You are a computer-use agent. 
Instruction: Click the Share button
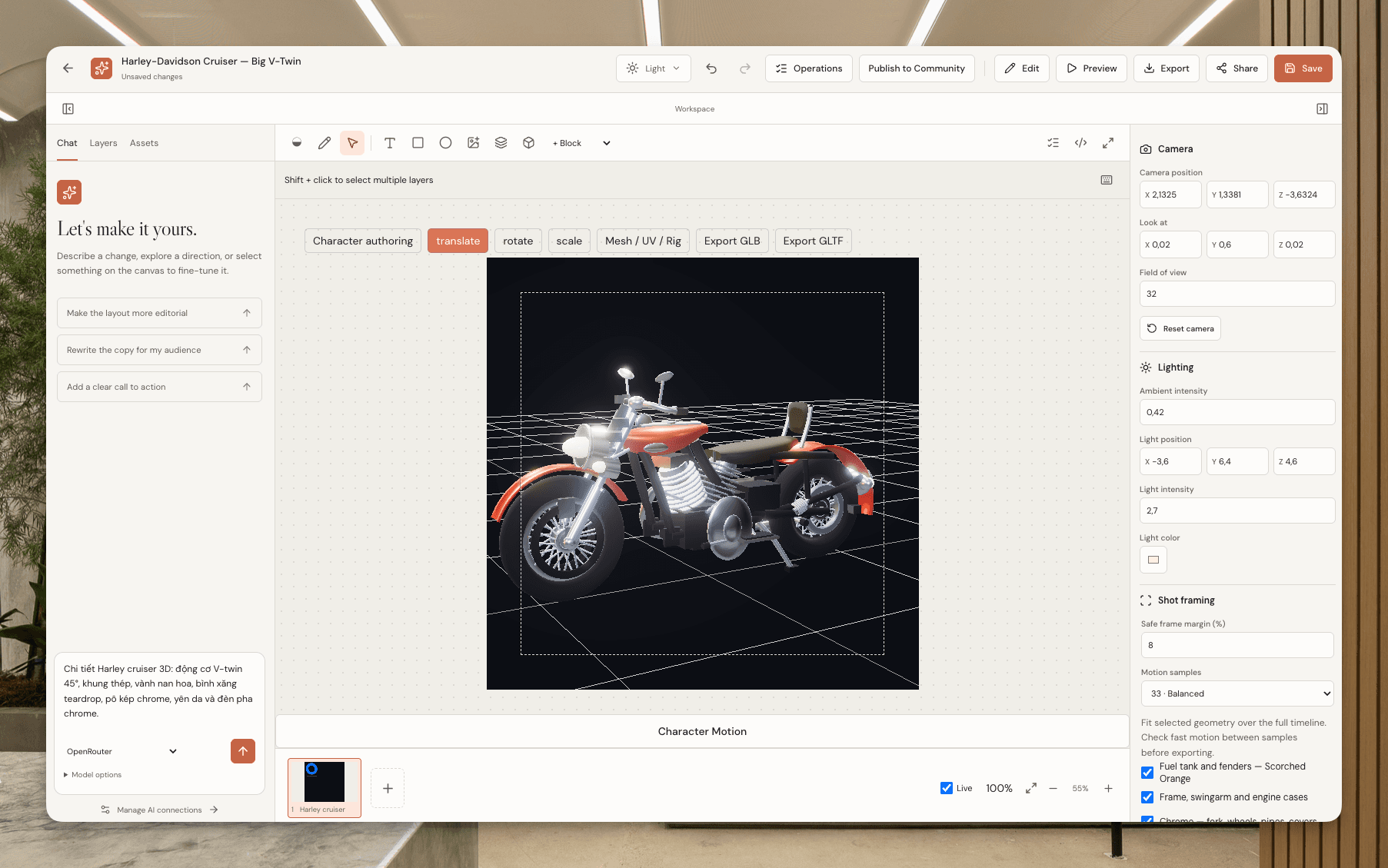pos(1237,68)
